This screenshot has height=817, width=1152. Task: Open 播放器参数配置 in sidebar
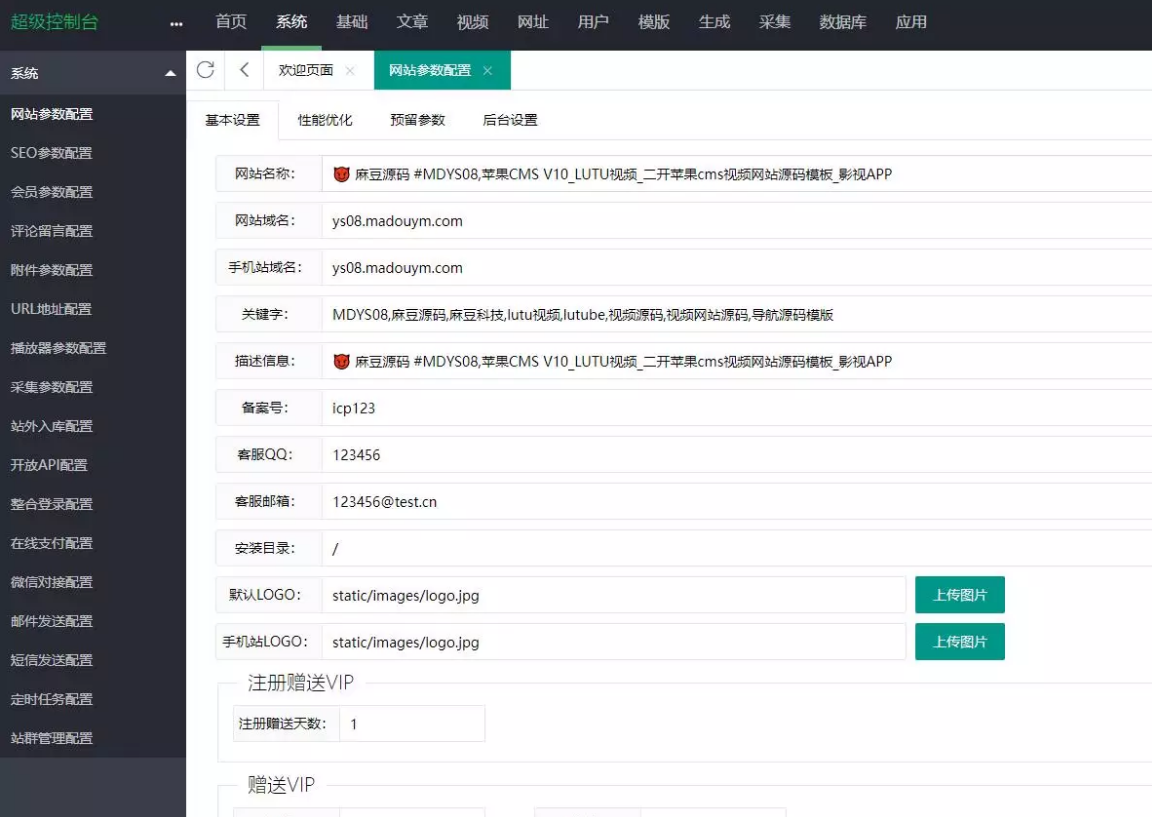tap(58, 348)
